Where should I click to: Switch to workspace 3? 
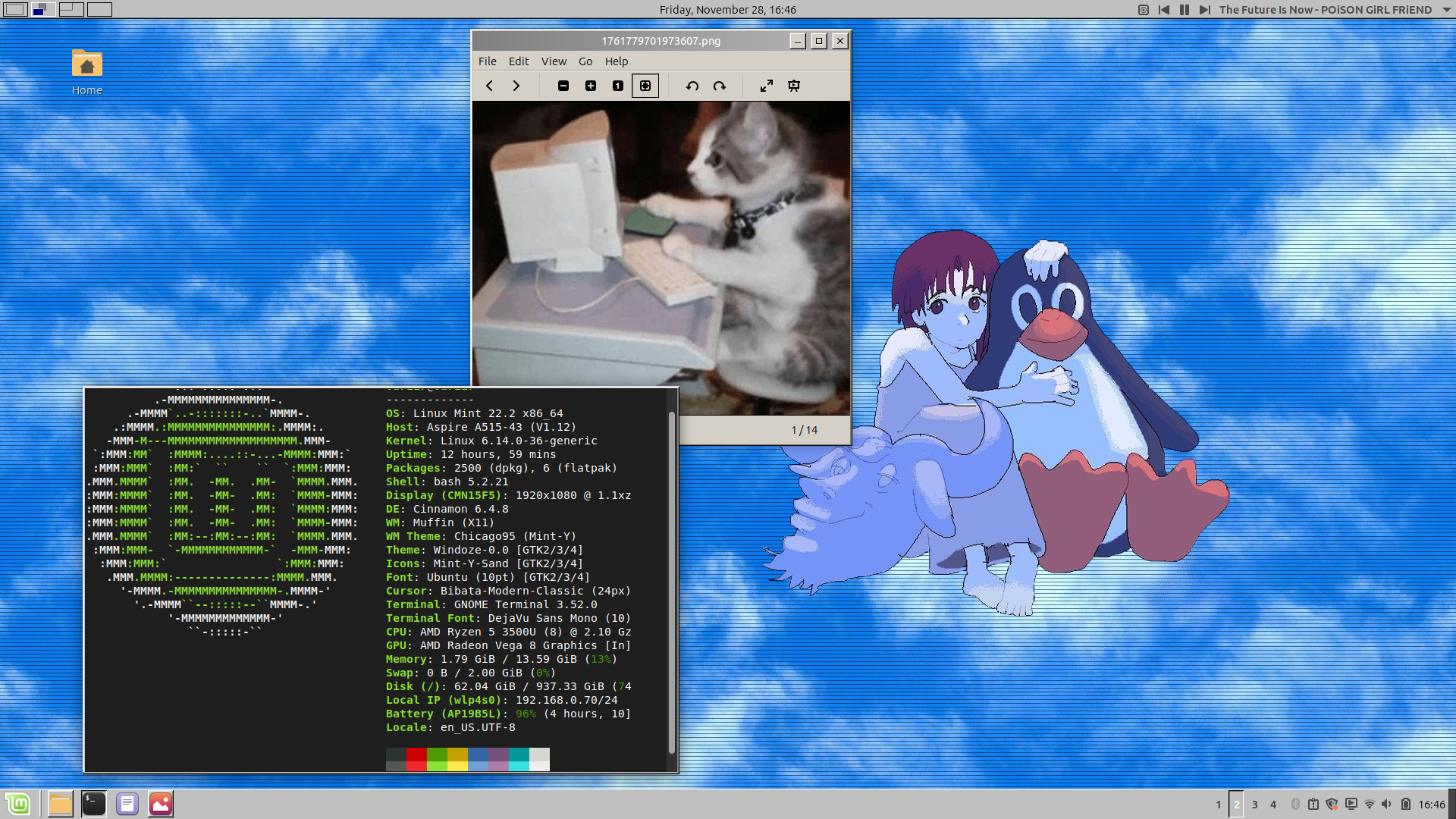tap(1255, 805)
